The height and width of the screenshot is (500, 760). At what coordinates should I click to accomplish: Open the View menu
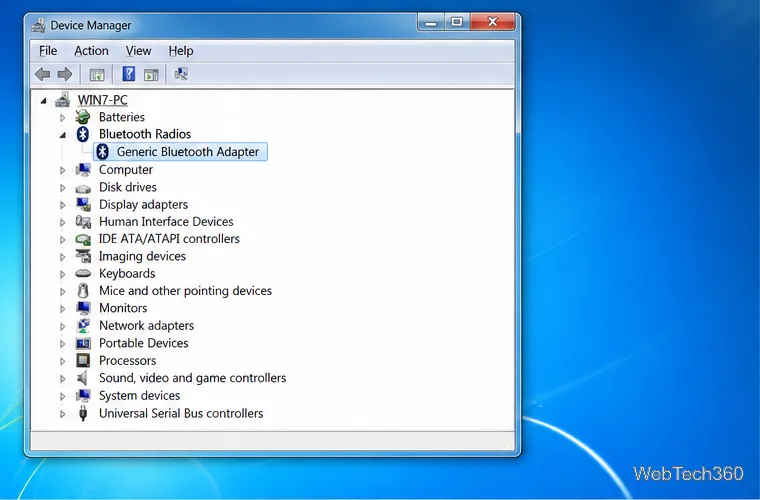pyautogui.click(x=138, y=51)
